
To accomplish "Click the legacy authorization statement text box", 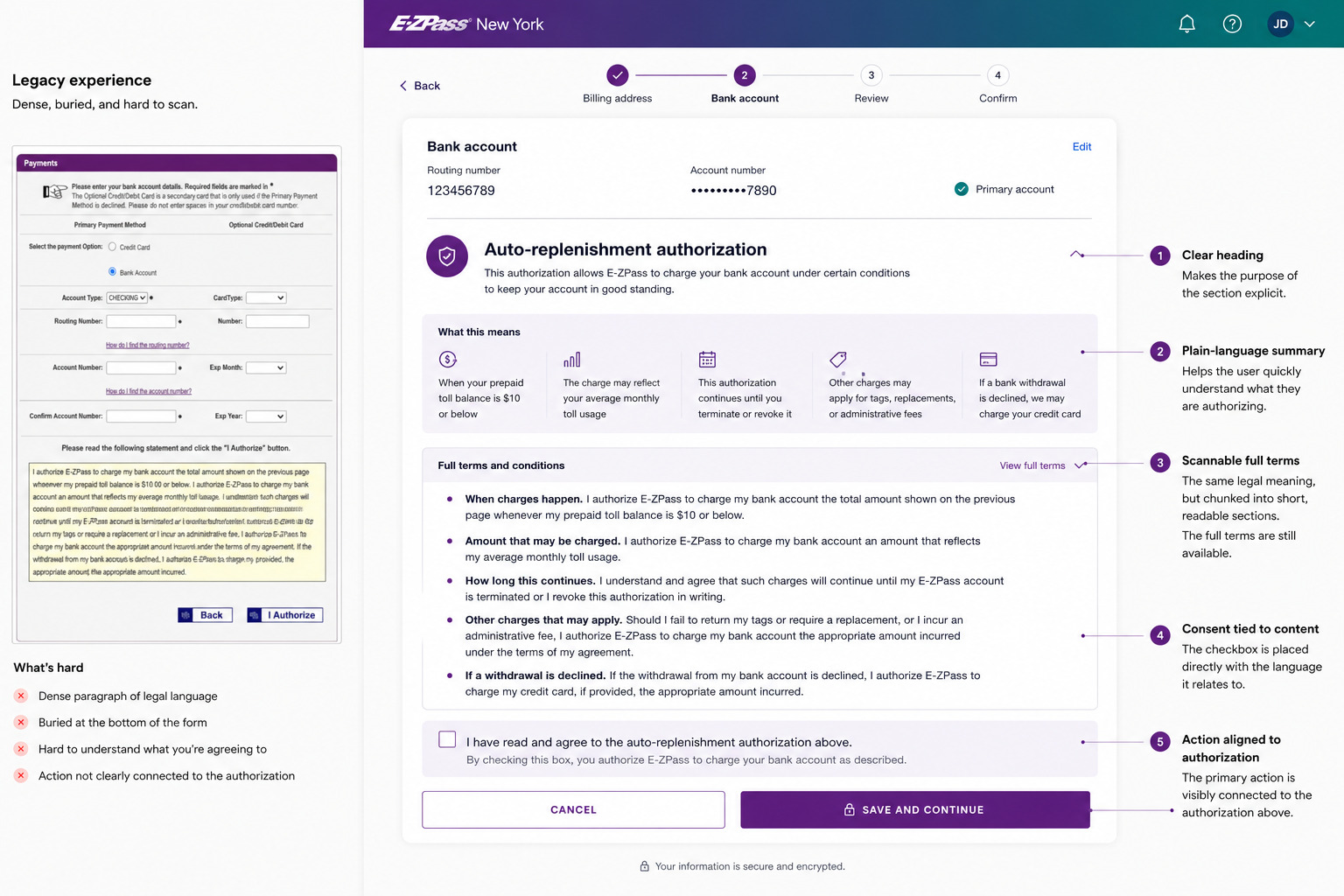I will click(178, 522).
